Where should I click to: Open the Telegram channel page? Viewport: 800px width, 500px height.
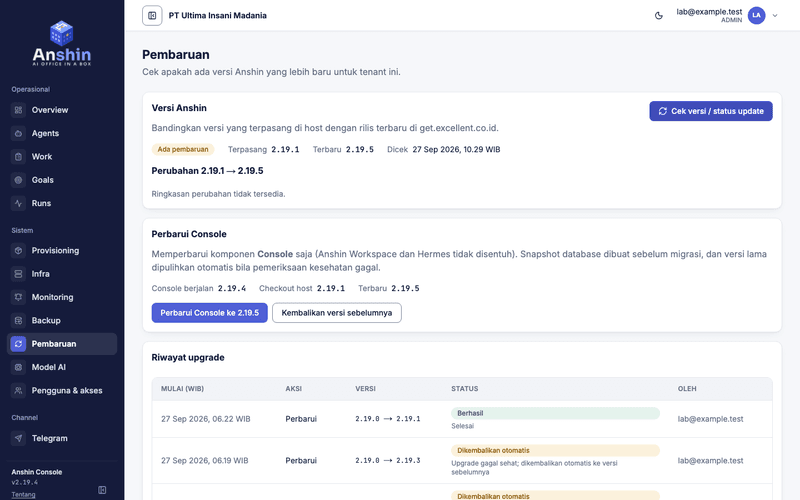point(62,438)
